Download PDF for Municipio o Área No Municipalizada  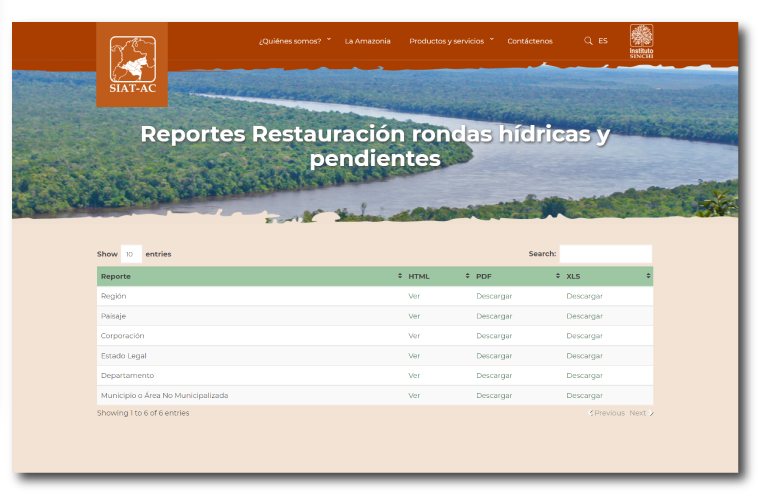click(x=494, y=395)
